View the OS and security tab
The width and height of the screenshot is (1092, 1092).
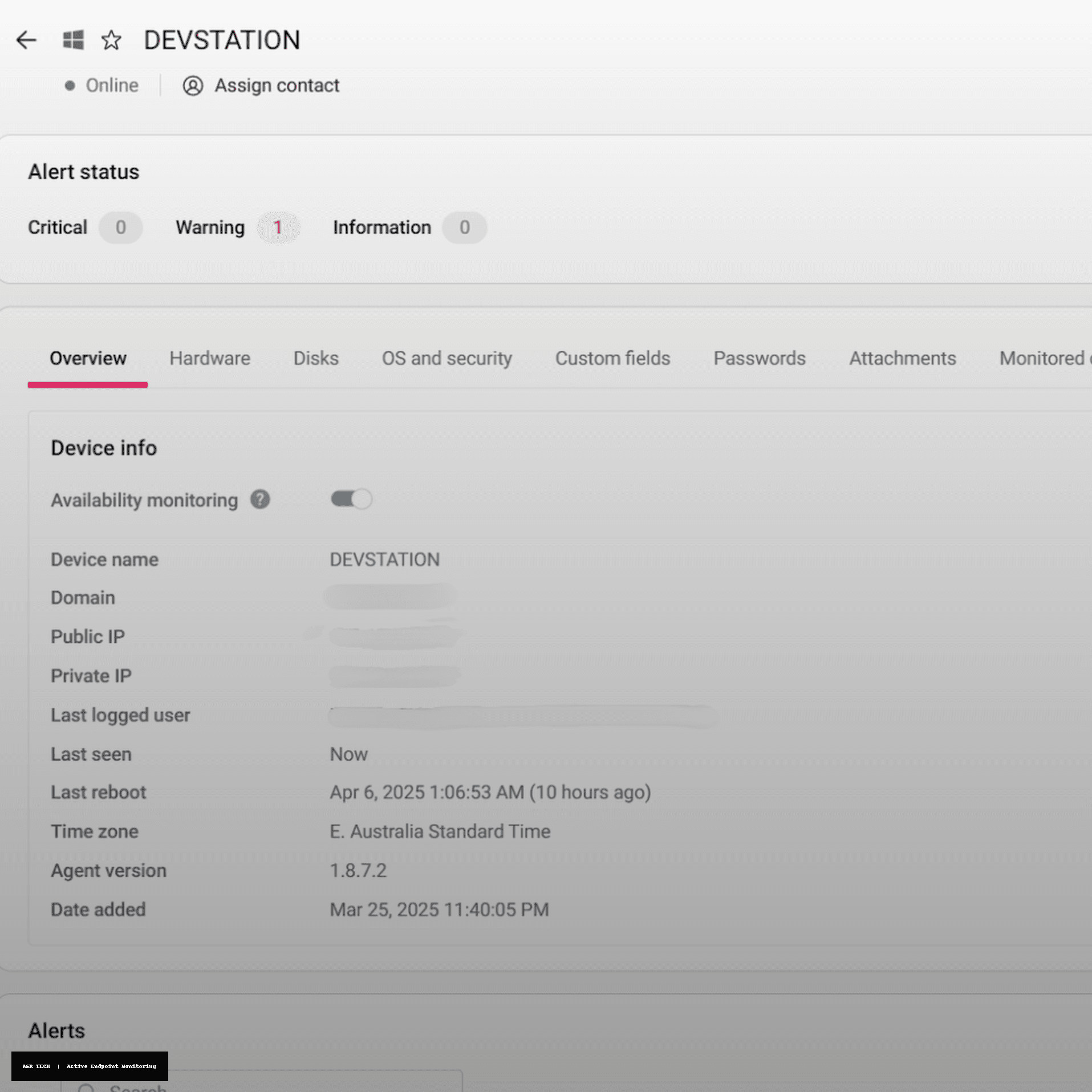446,358
